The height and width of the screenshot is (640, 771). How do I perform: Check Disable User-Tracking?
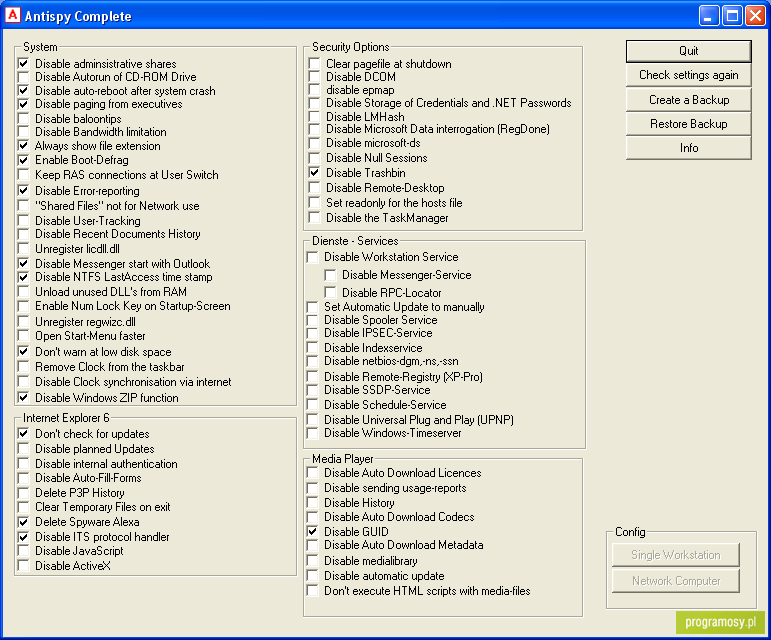(23, 220)
